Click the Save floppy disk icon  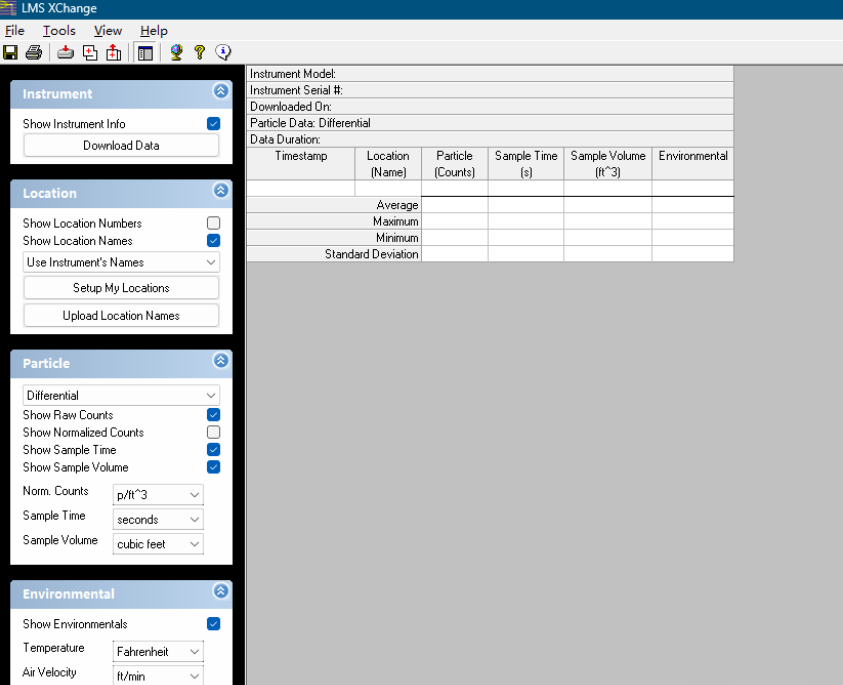[x=11, y=53]
